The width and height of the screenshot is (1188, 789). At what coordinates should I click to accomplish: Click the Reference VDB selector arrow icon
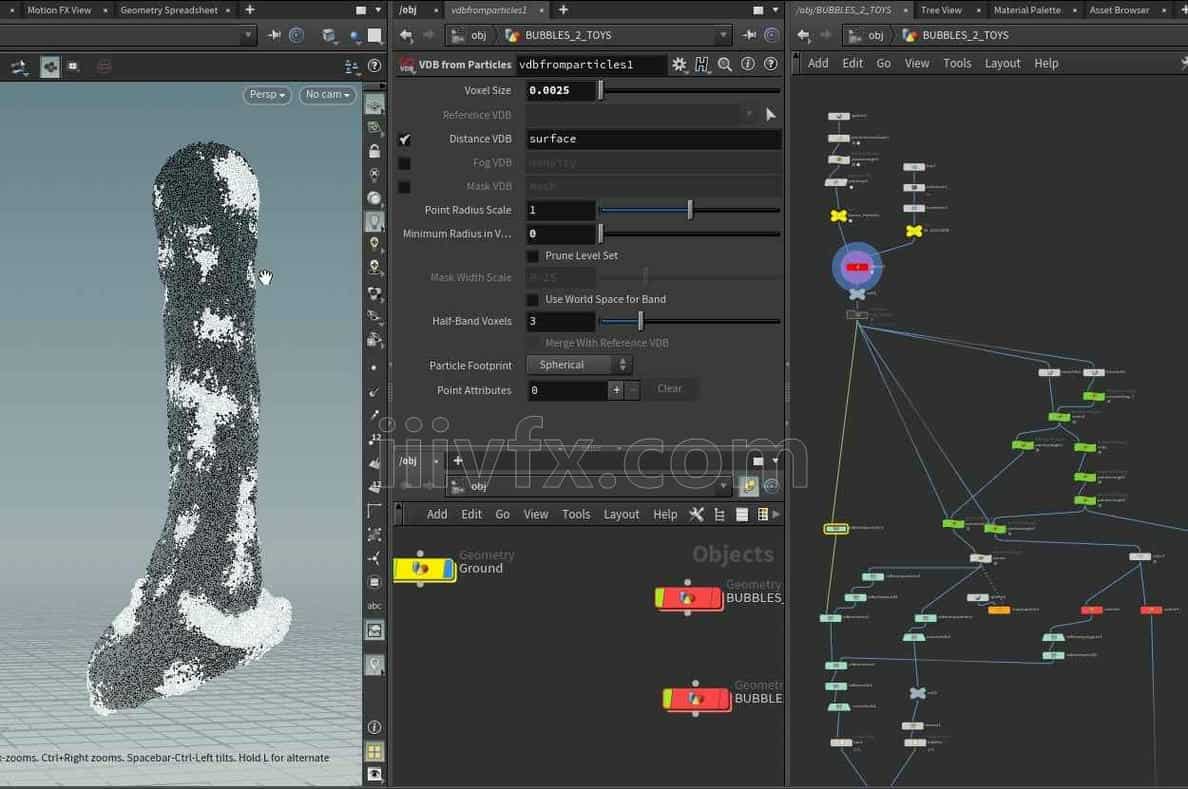(x=770, y=115)
